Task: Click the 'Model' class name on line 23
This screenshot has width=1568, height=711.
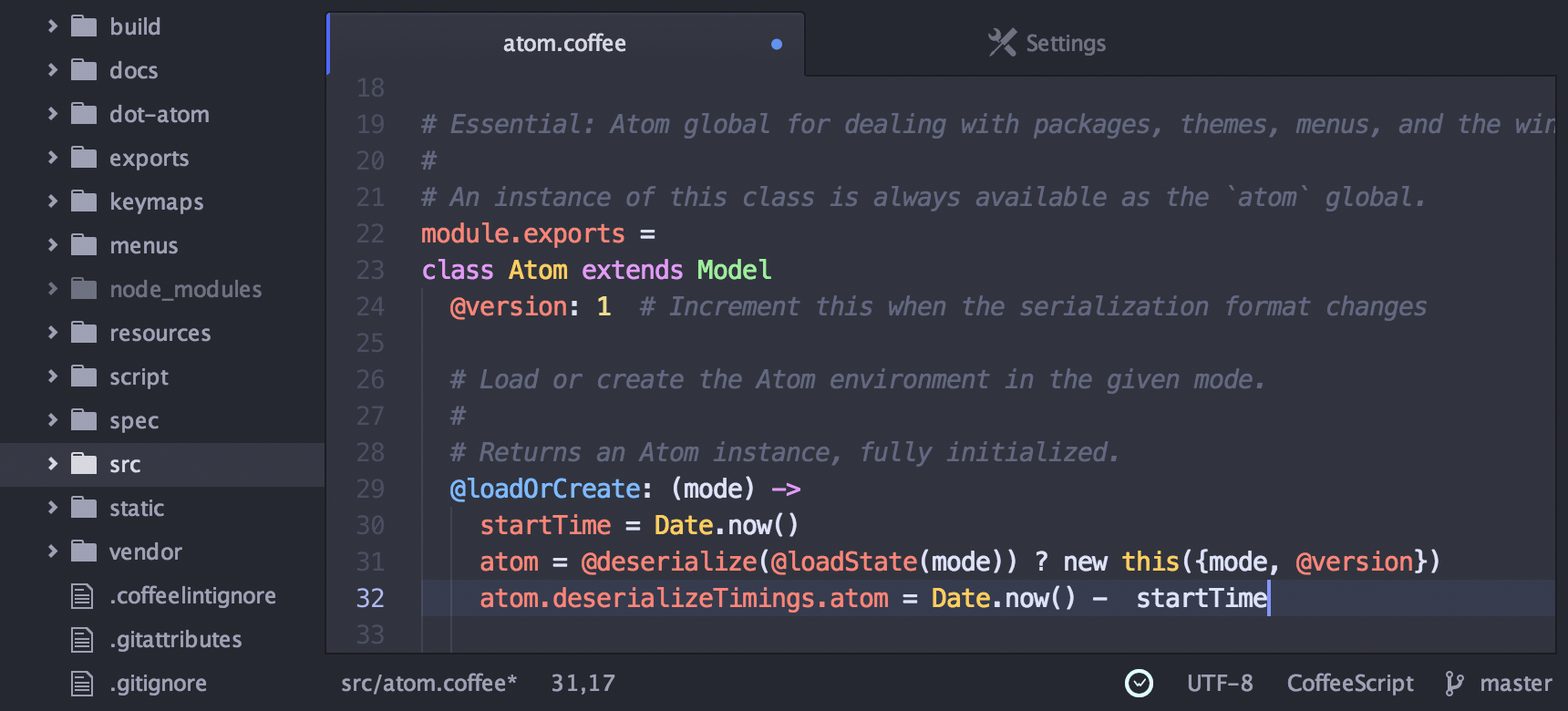Action: click(734, 270)
